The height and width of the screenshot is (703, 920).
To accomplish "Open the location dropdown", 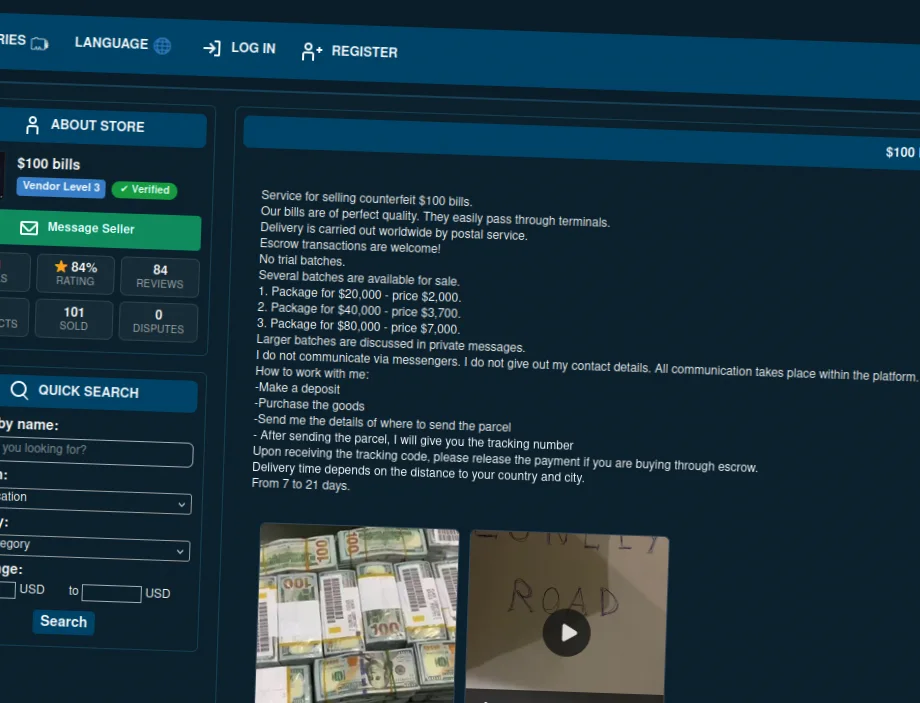I will point(94,500).
